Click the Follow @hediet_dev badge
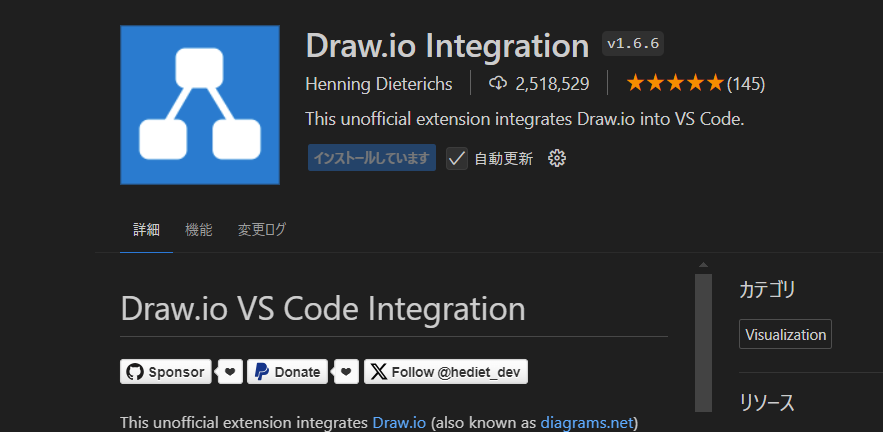Image resolution: width=883 pixels, height=432 pixels. click(x=446, y=372)
